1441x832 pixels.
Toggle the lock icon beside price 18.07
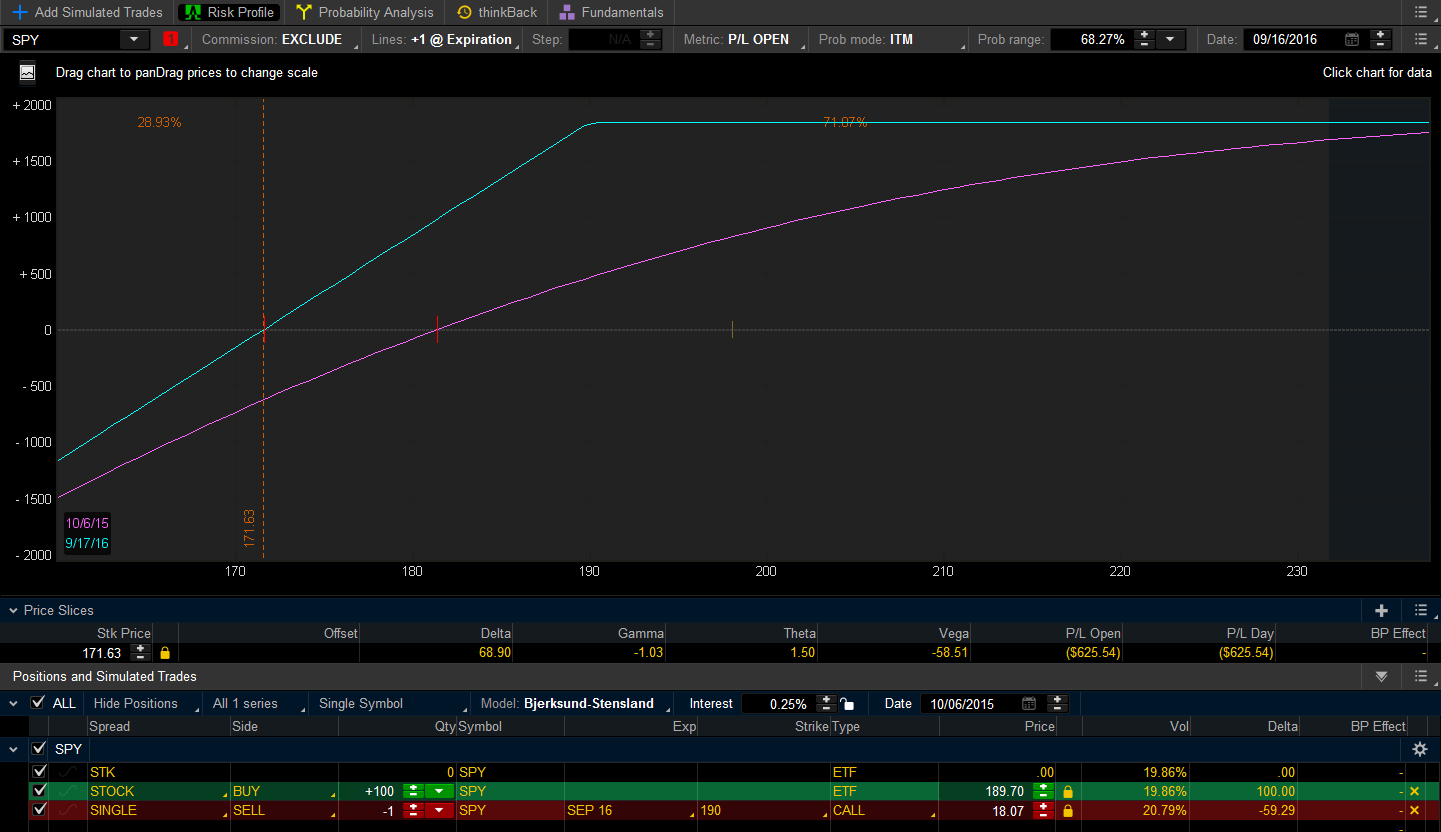click(x=1068, y=811)
